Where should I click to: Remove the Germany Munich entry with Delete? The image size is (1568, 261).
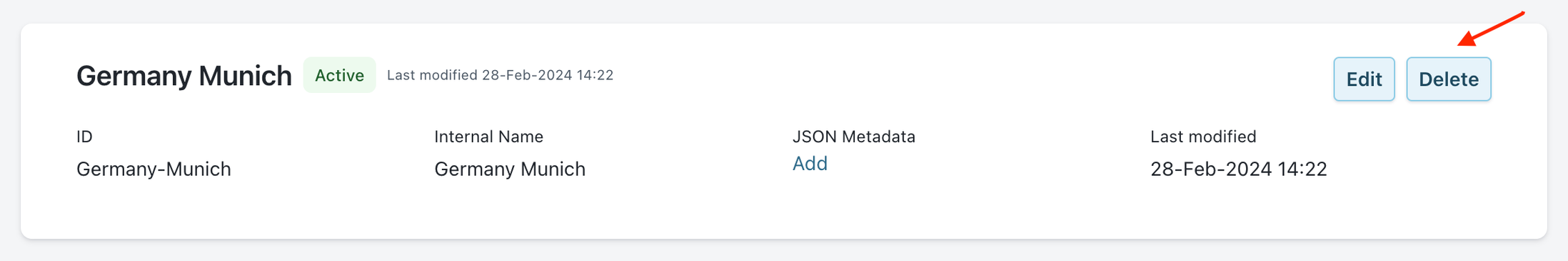pos(1448,79)
